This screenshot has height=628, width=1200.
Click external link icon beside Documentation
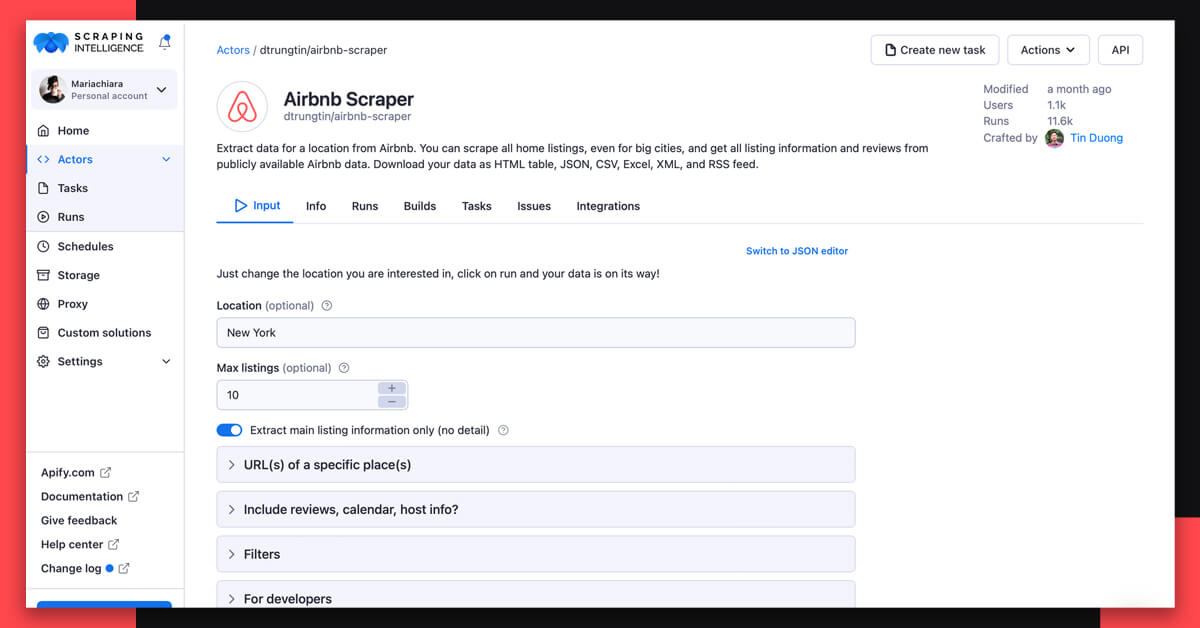133,497
